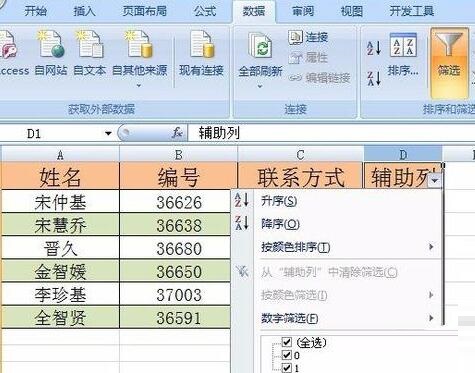Screen dimensions: 475x373
Task: Switch to the 开发工具 ribbon tab
Action: 412,11
